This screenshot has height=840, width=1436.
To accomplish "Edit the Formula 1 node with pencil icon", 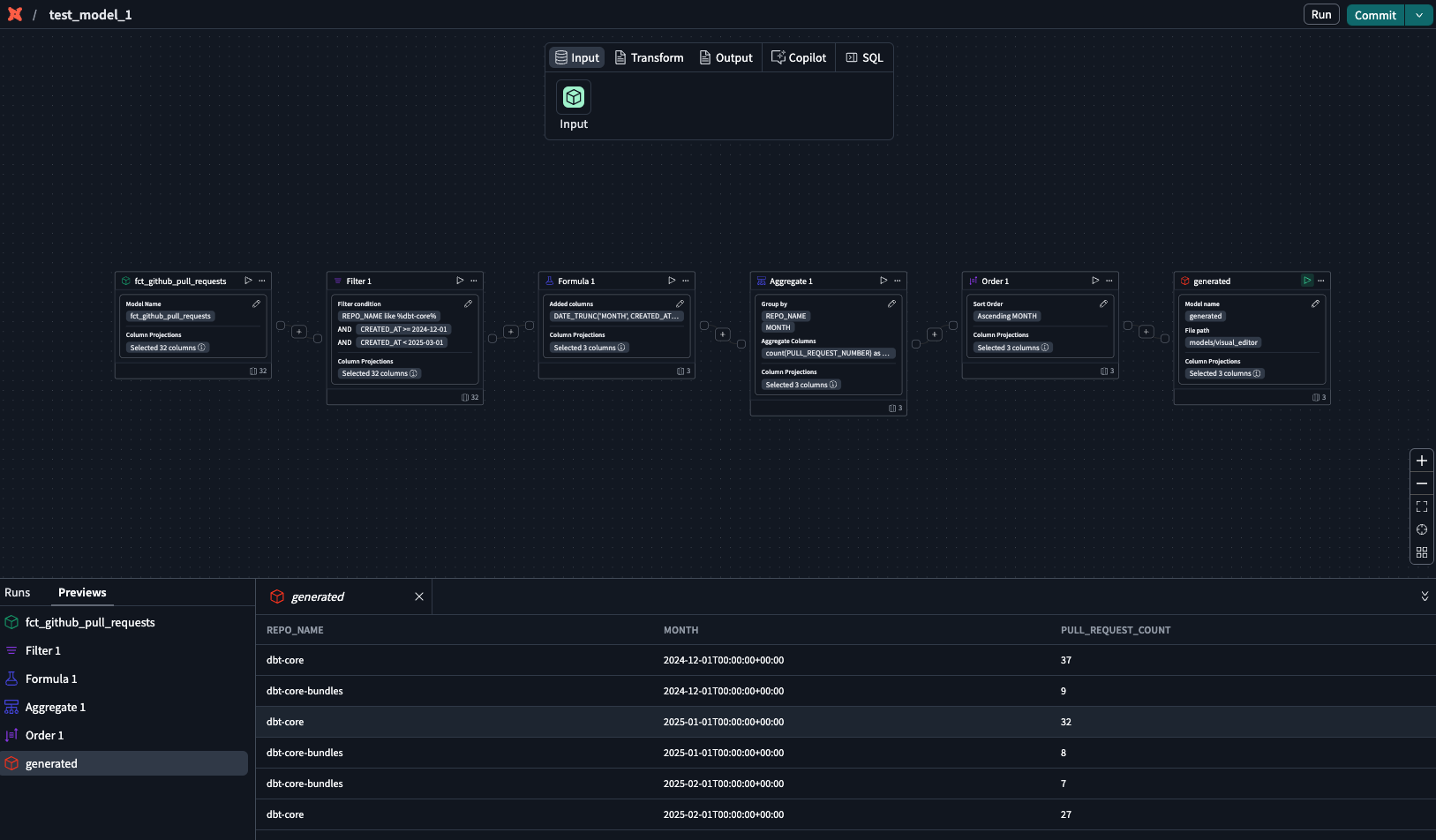I will coord(680,304).
